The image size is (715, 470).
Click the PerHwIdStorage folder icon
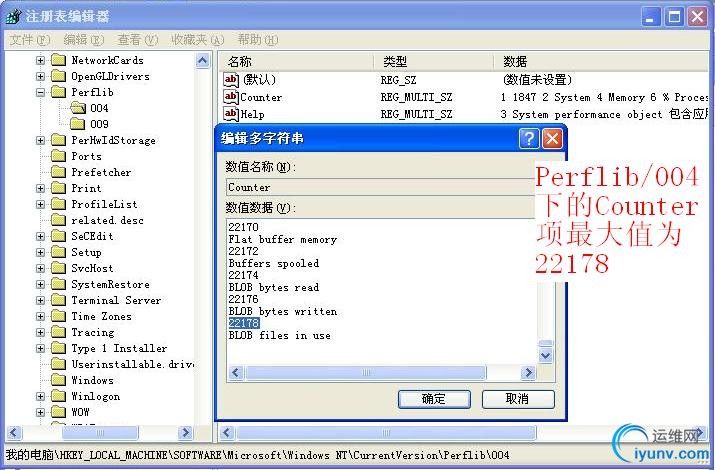[x=58, y=140]
